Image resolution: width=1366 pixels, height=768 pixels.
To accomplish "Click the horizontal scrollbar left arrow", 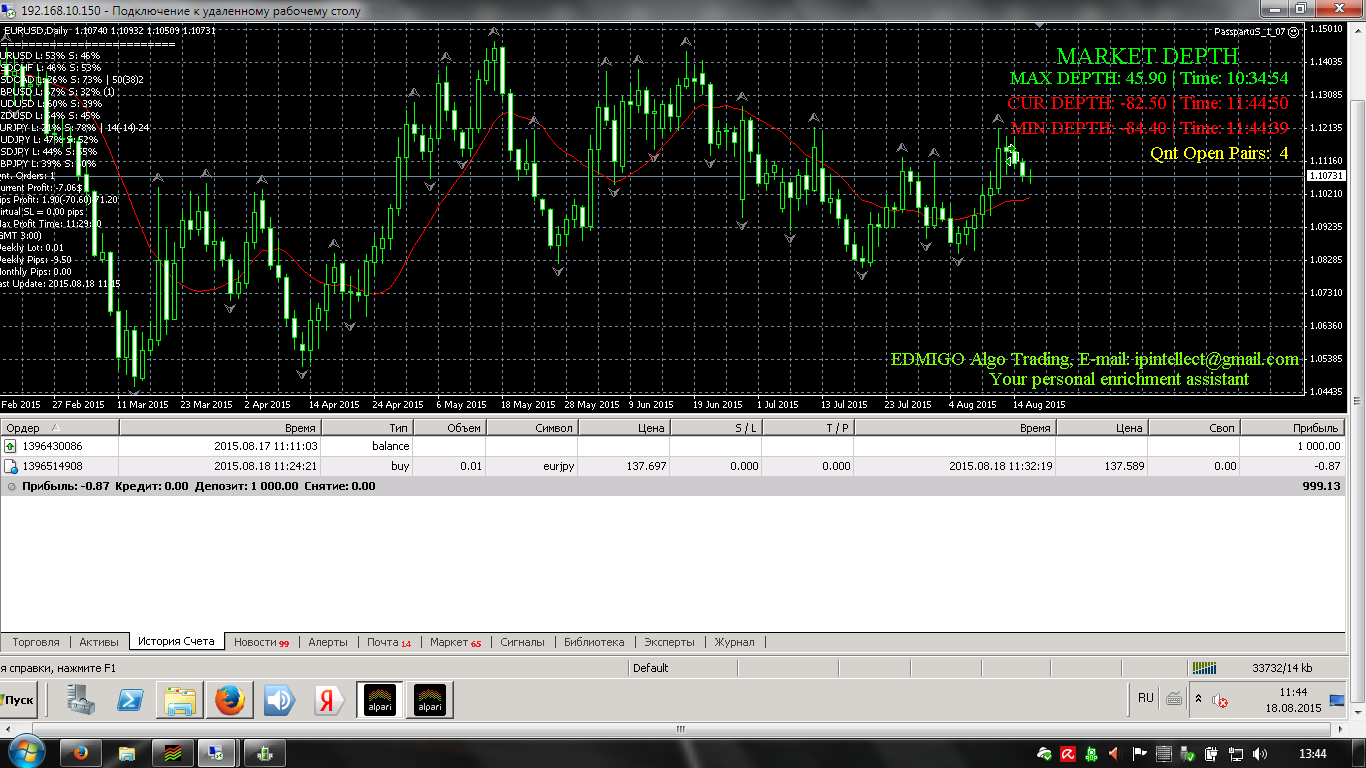I will [8, 729].
